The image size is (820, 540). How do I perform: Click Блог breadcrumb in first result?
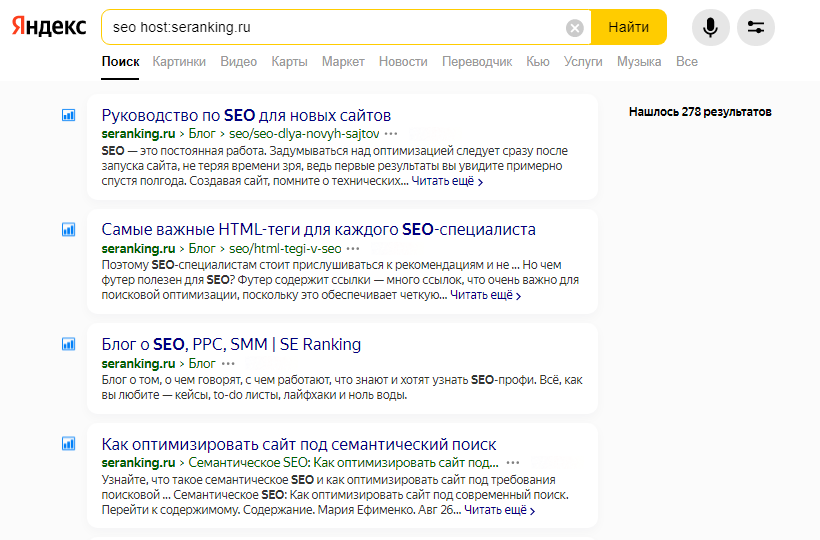202,134
